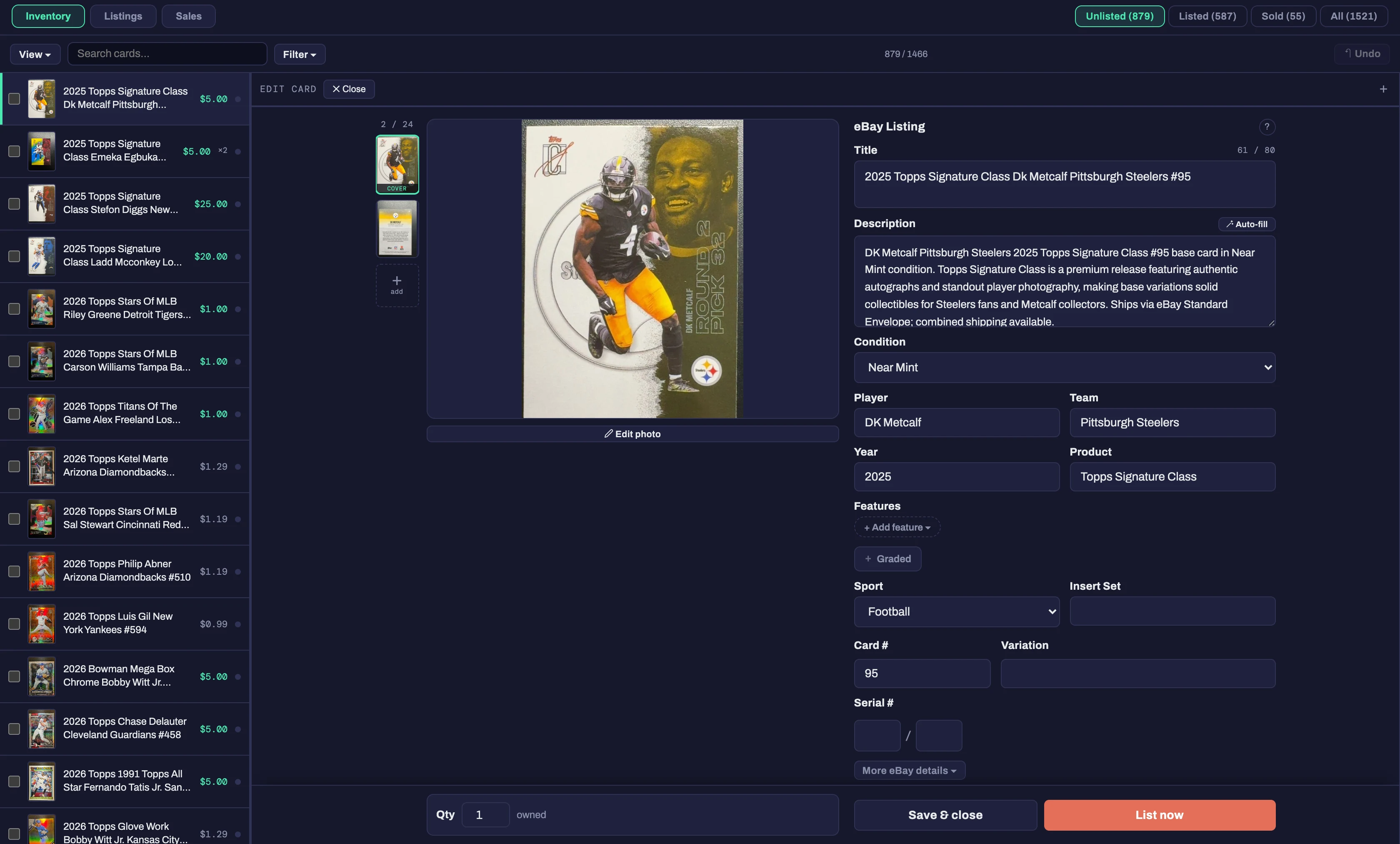Click the help question mark icon
Screen dimensions: 1400x844
tap(1267, 127)
